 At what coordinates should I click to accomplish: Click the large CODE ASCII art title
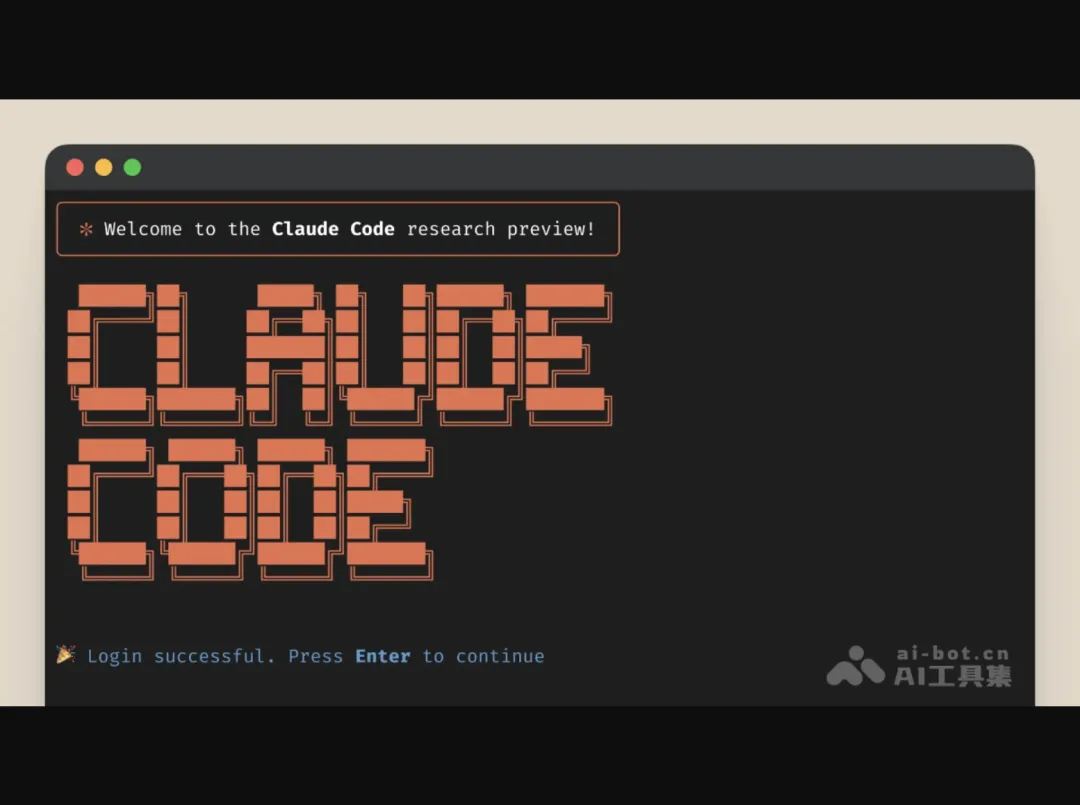tap(250, 510)
